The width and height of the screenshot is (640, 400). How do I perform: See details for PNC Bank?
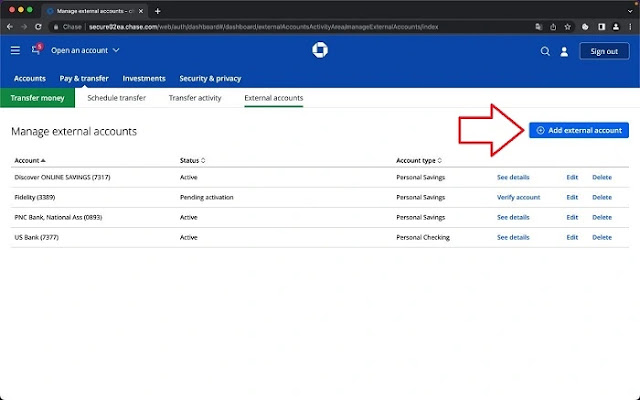click(513, 217)
